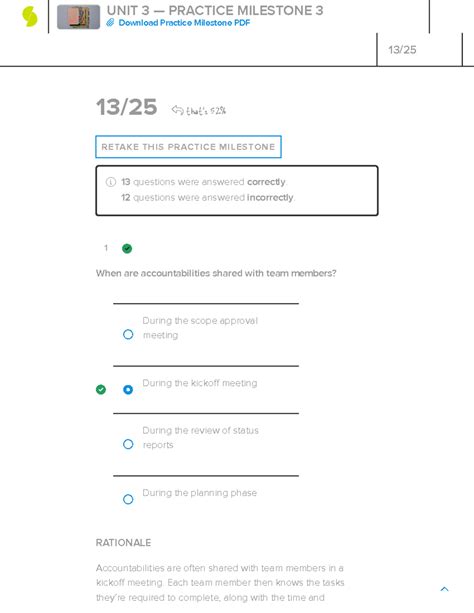This screenshot has width=474, height=613.
Task: Click the green Sophia logo icon
Action: coord(30,17)
